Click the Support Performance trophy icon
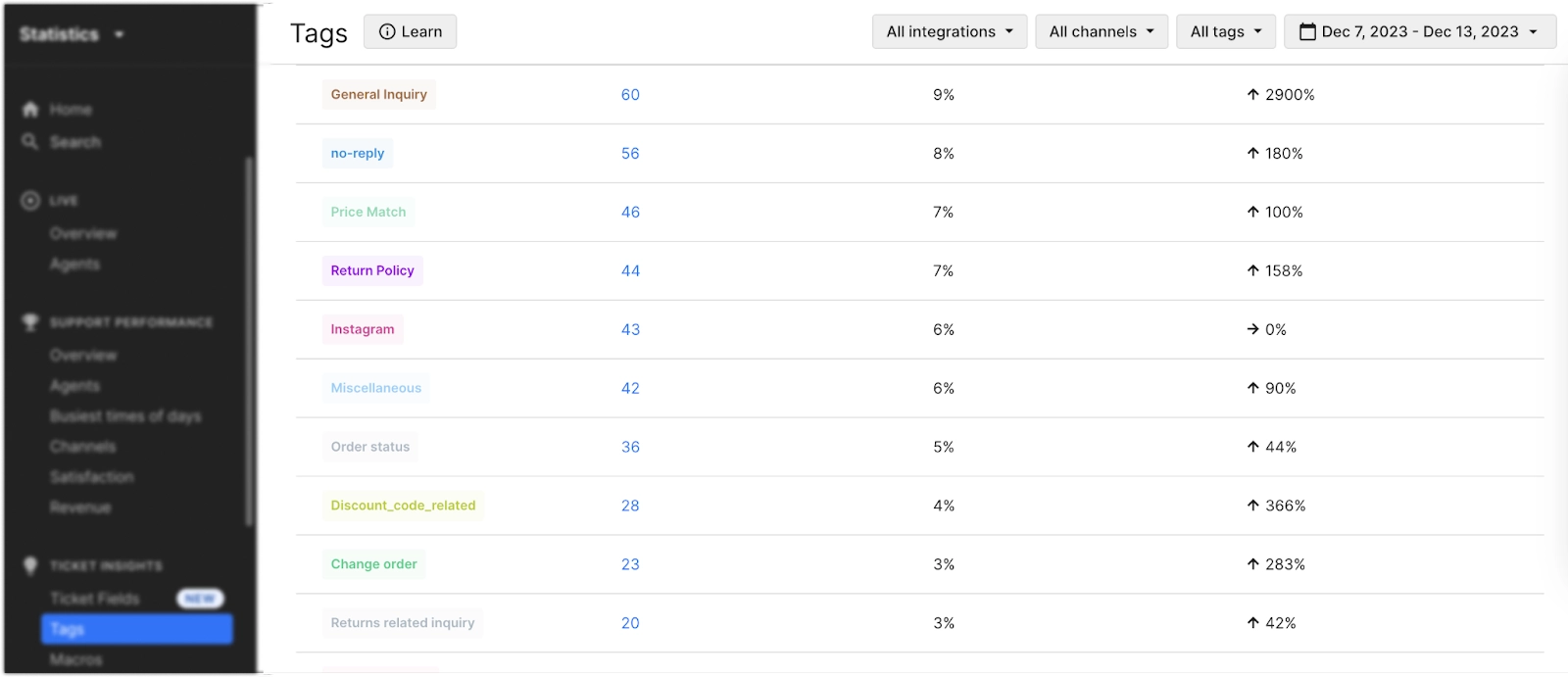 click(x=30, y=322)
